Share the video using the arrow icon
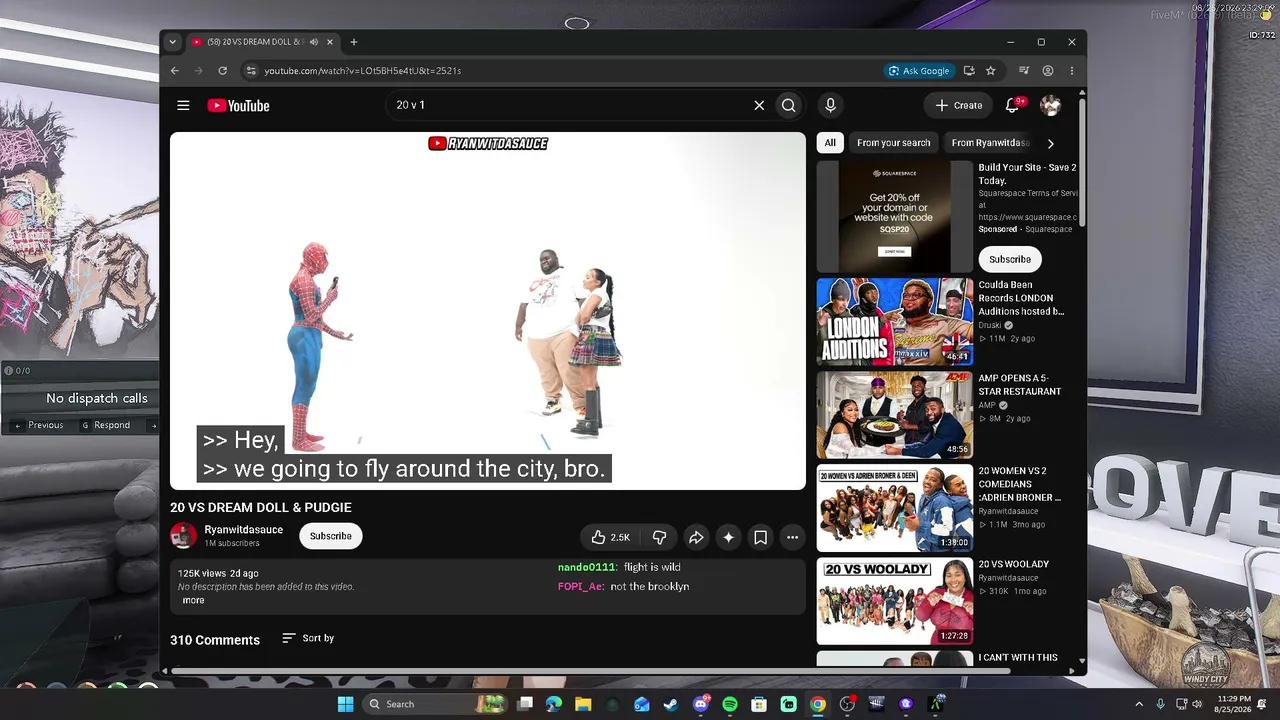1280x720 pixels. click(x=696, y=537)
